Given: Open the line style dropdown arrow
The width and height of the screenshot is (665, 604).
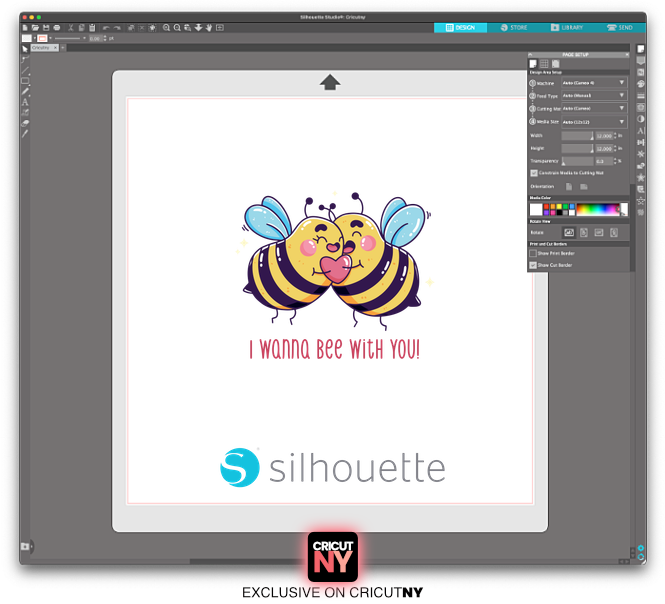Looking at the screenshot, I should click(84, 38).
